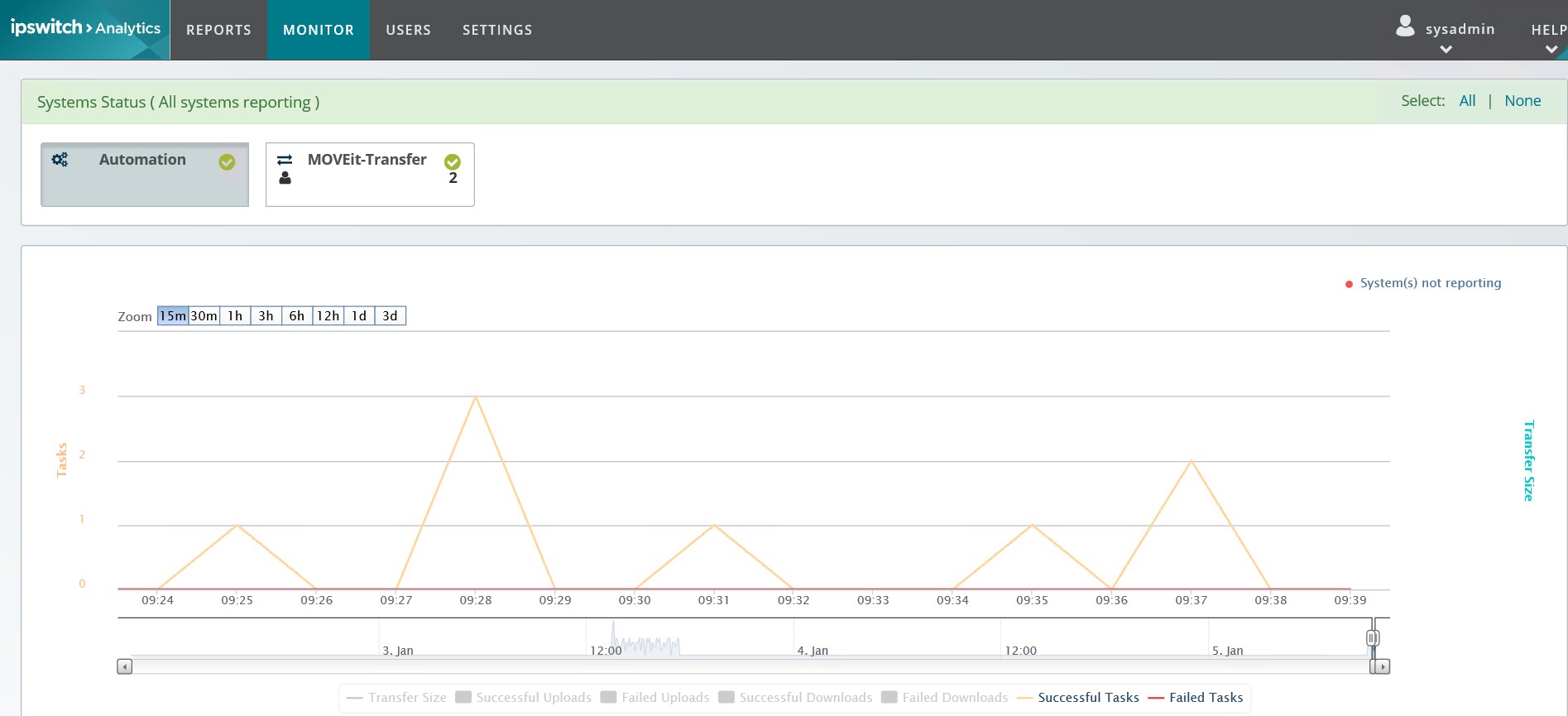Click the sysadmin user avatar icon
Viewport: 1568px width, 716px height.
(x=1405, y=26)
